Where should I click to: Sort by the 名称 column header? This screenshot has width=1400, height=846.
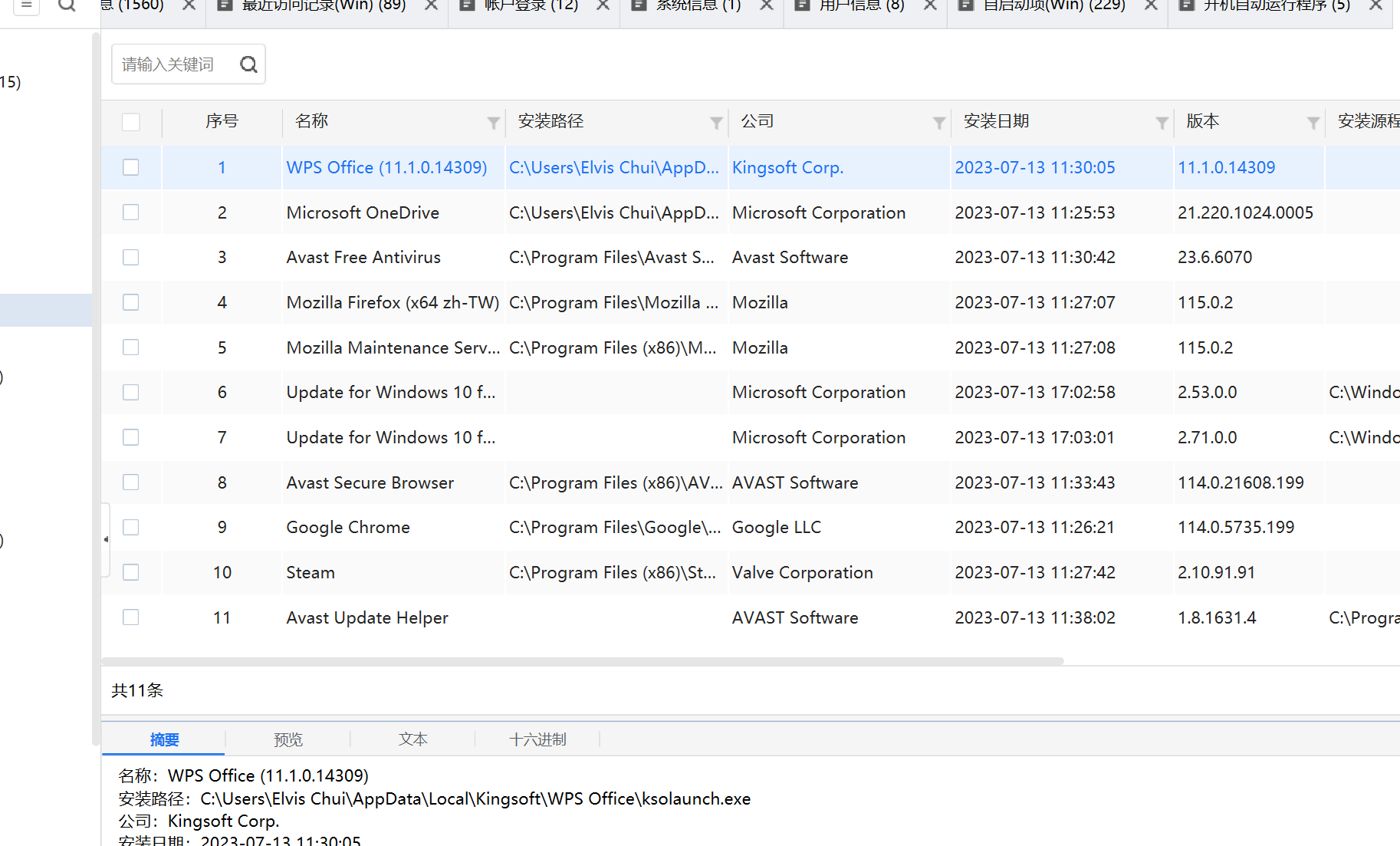click(x=311, y=122)
